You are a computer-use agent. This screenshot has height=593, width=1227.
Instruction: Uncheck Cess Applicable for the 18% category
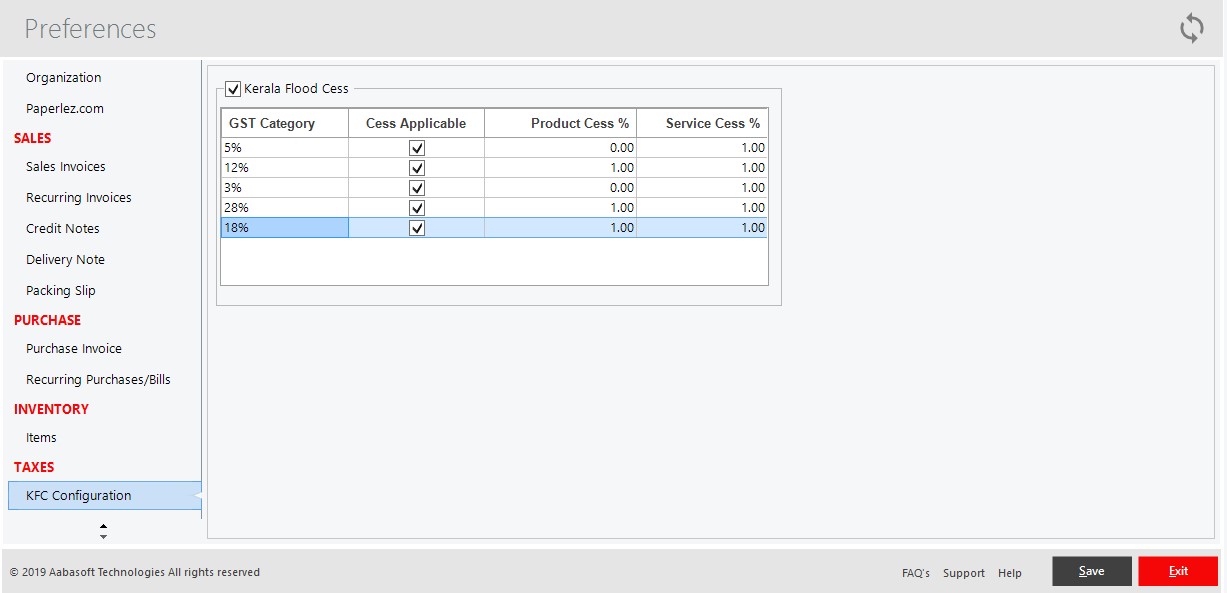tap(416, 227)
